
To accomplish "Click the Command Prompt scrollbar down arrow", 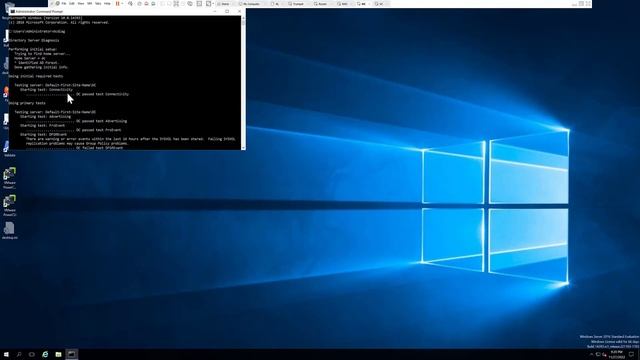I will click(243, 148).
